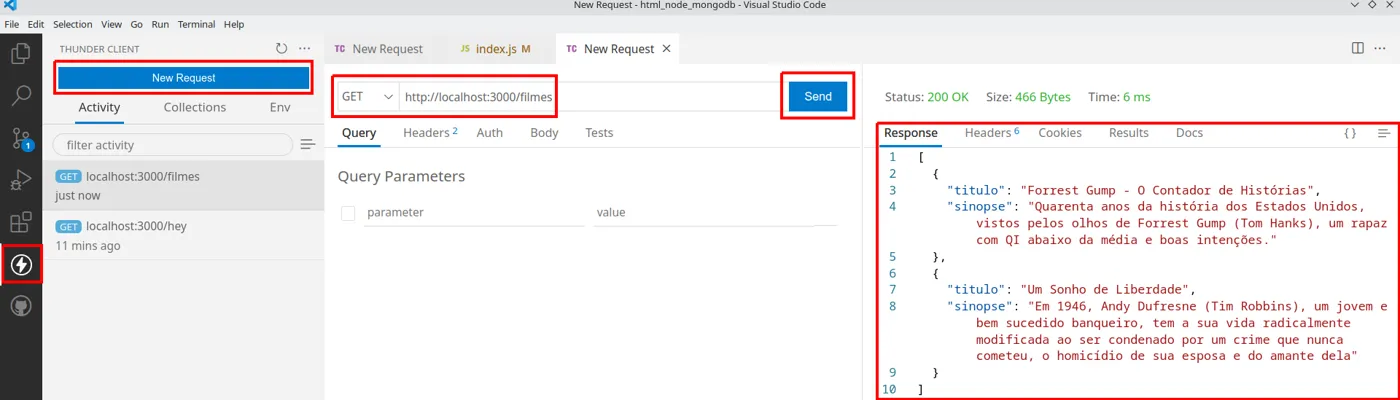1400x400 pixels.
Task: Open Thunder Client lightning icon
Action: (21, 265)
